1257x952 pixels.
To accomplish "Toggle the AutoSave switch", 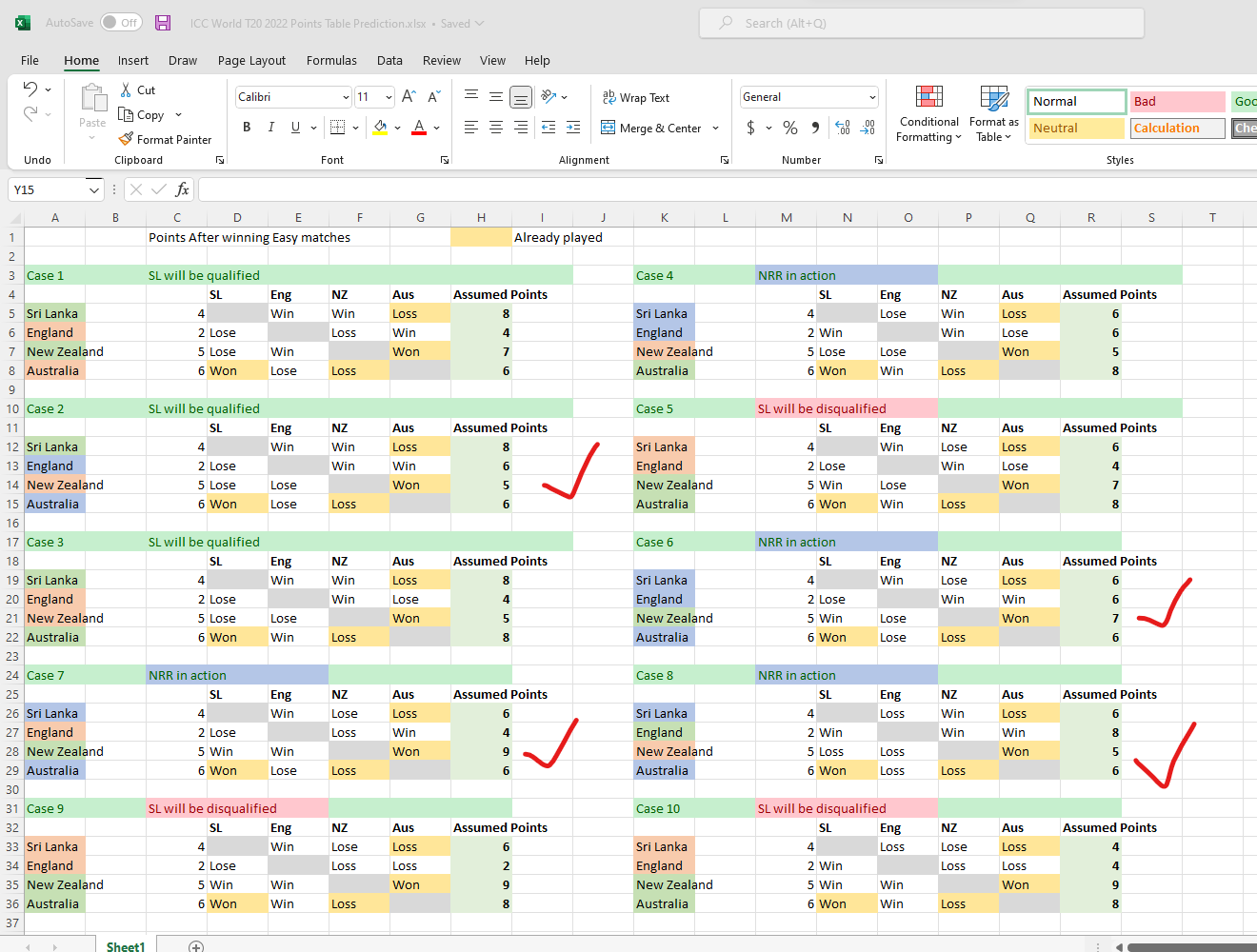I will [121, 23].
